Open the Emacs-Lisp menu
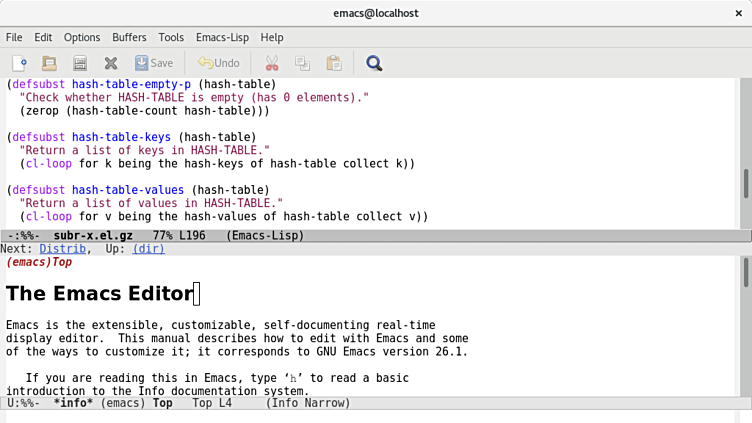Viewport: 752px width, 423px height. tap(222, 37)
